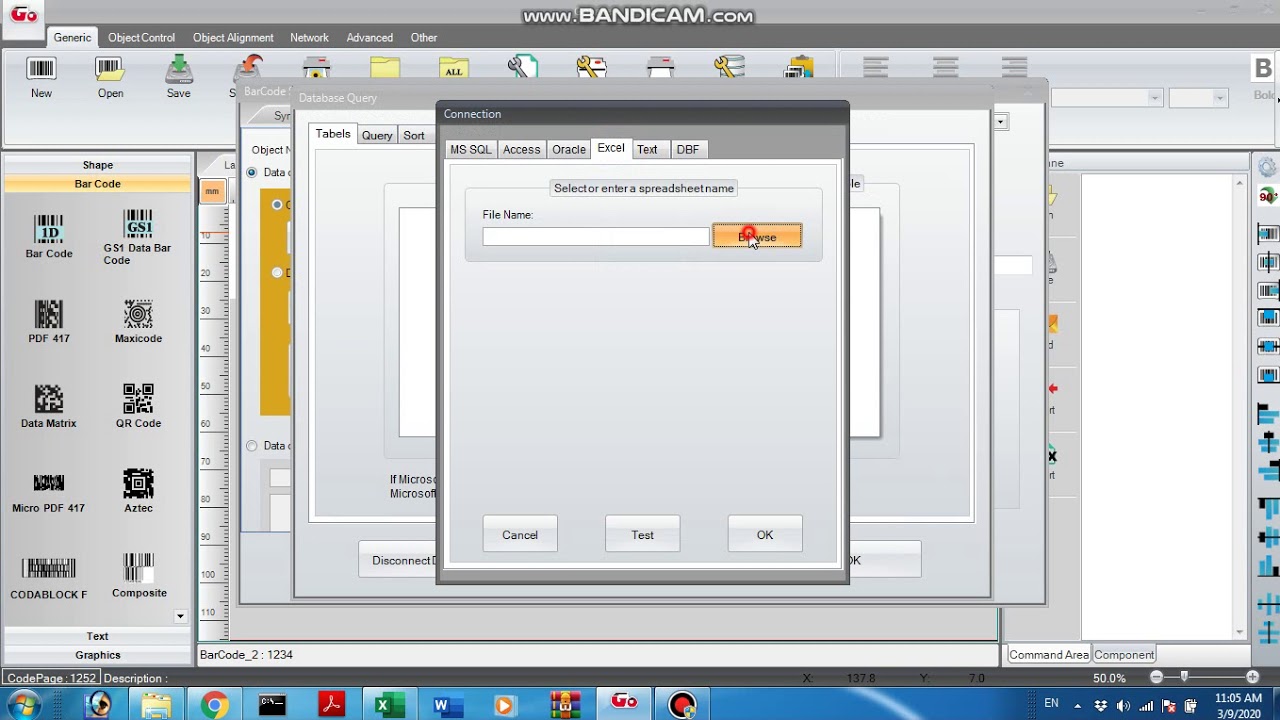Expand the Graphics section
The width and height of the screenshot is (1280, 720).
tap(97, 655)
